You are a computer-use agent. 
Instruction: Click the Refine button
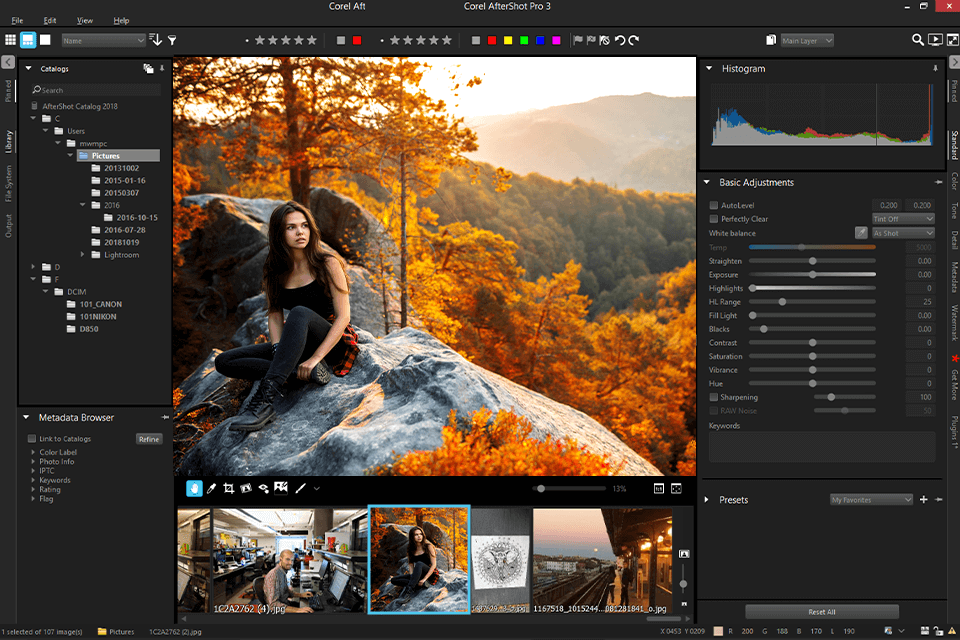[x=149, y=439]
